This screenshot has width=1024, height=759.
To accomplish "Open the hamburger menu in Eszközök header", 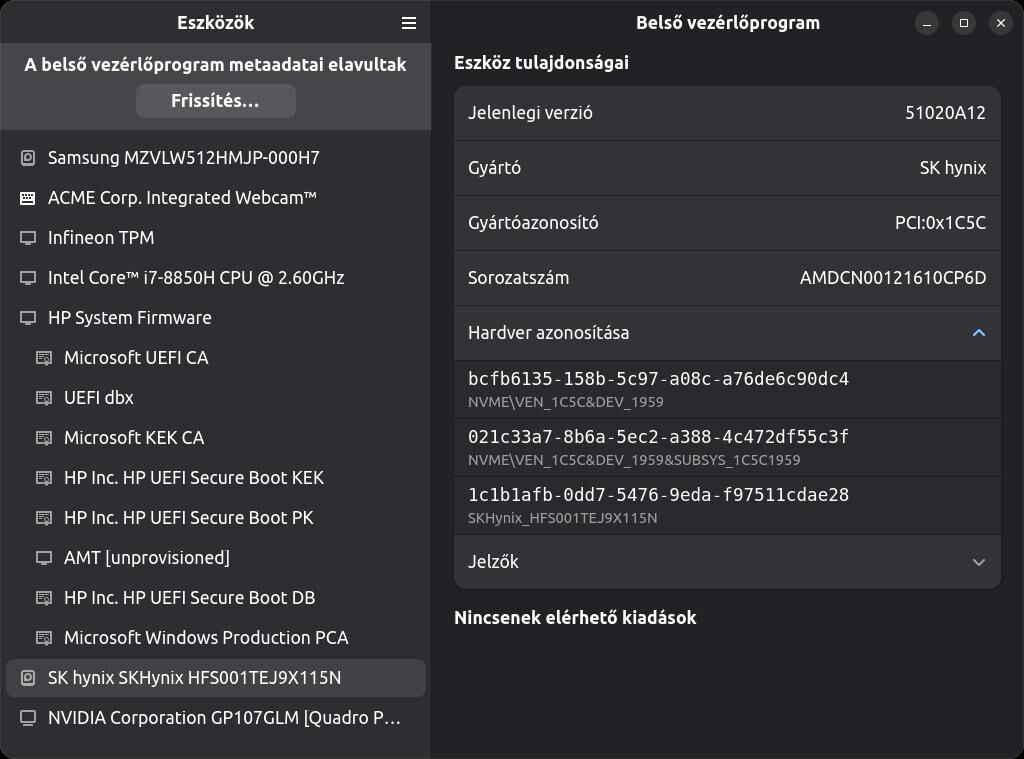I will (408, 23).
